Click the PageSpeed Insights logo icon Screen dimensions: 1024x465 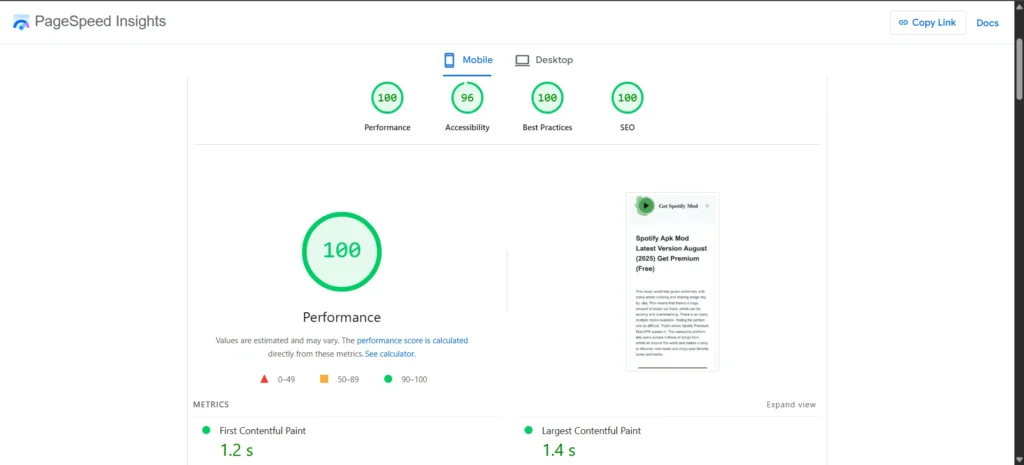[21, 22]
